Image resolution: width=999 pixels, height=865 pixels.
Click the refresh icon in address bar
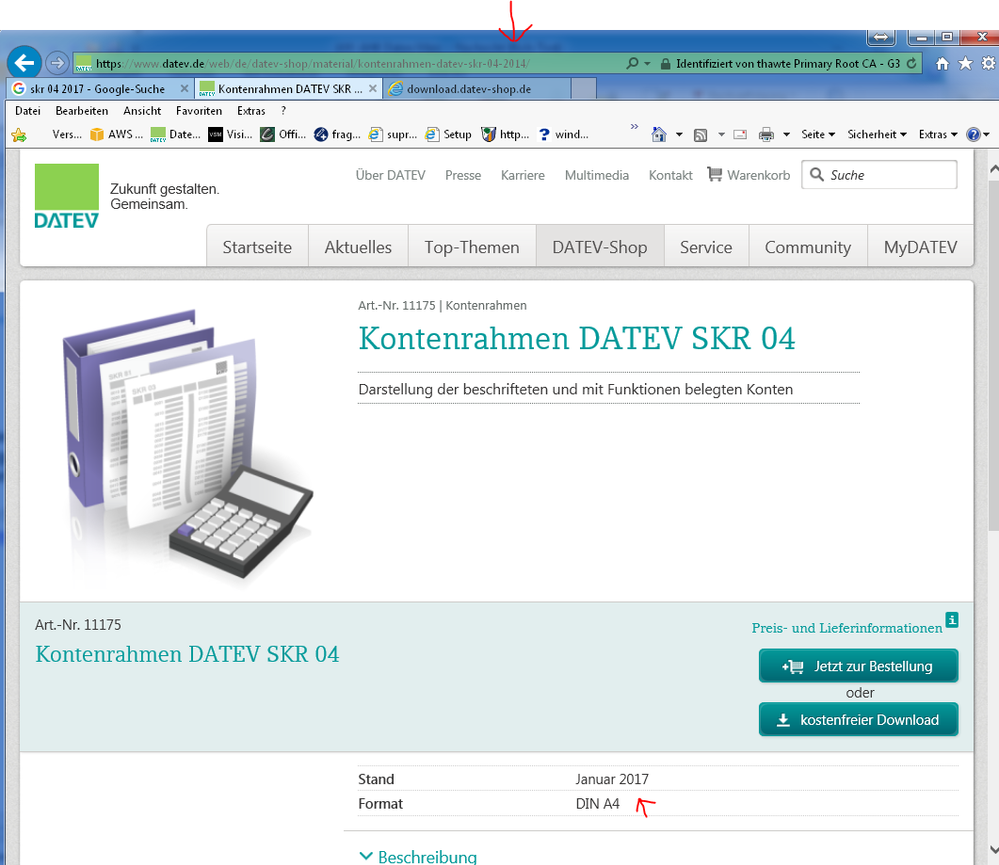[910, 63]
